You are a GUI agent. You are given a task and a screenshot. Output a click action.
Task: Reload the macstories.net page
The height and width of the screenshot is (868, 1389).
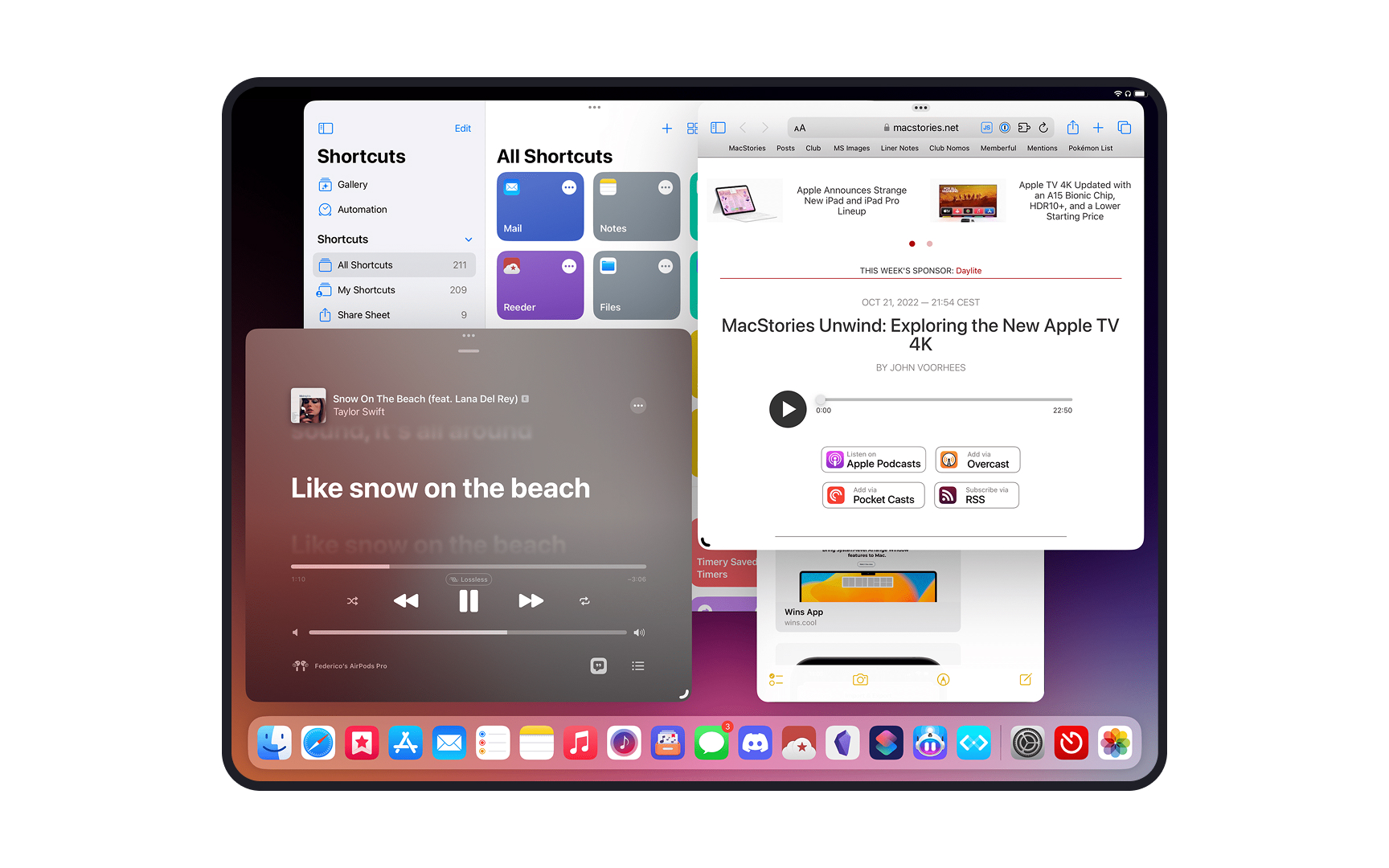(x=1044, y=127)
